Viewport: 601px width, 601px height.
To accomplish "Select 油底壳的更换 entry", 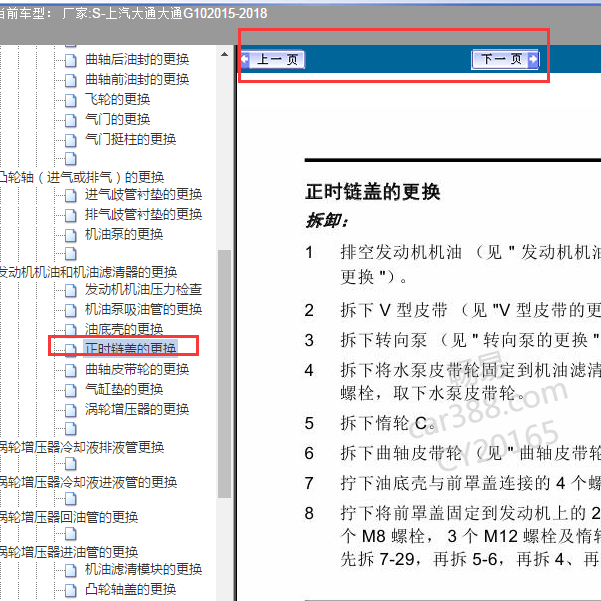I will [124, 329].
